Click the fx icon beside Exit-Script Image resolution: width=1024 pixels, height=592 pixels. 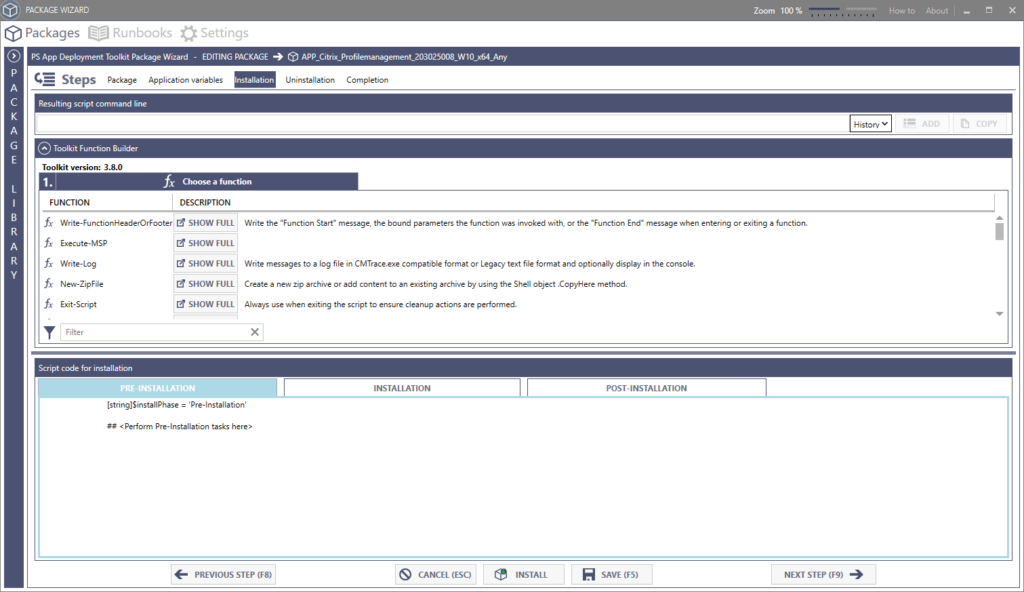[49, 304]
